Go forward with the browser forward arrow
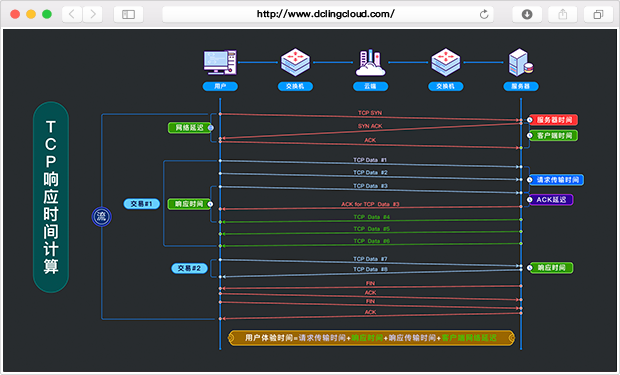Viewport: 620px width, 375px height. [x=93, y=15]
